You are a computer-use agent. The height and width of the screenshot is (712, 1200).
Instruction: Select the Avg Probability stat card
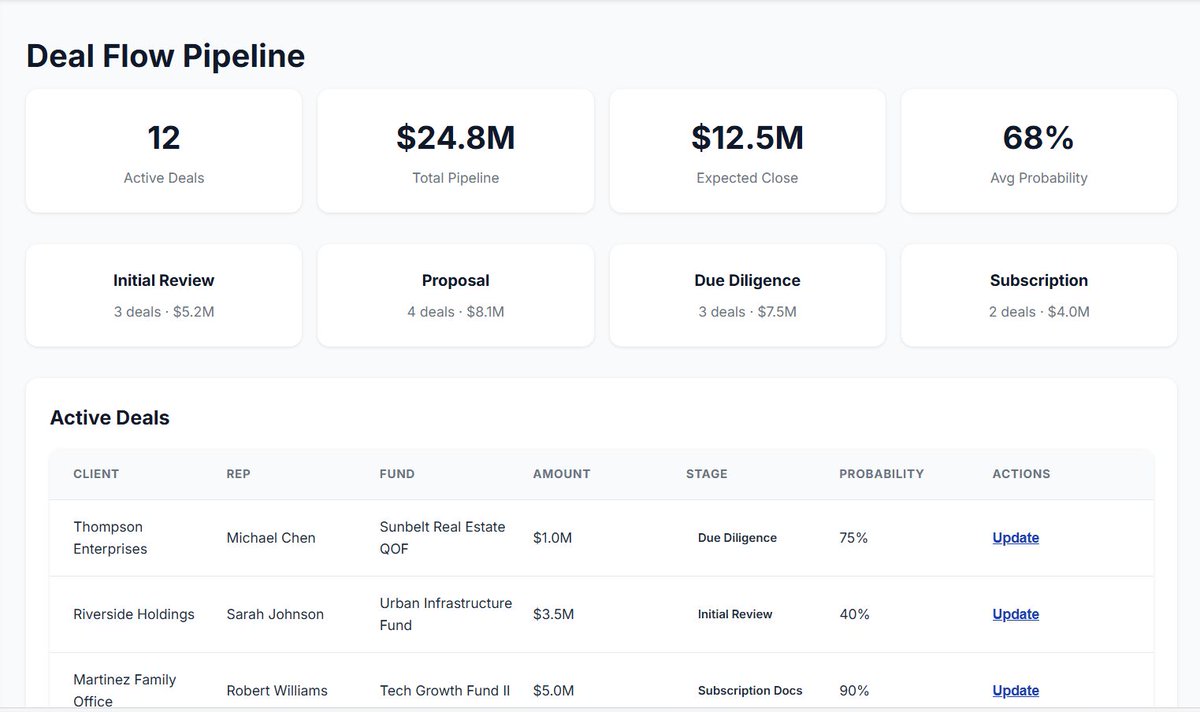tap(1039, 151)
